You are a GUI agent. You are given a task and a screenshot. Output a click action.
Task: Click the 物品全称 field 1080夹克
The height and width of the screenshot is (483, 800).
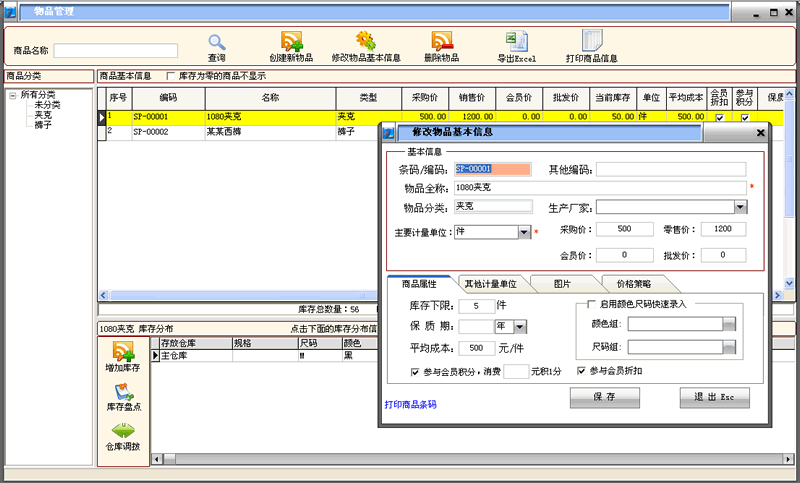pos(601,188)
